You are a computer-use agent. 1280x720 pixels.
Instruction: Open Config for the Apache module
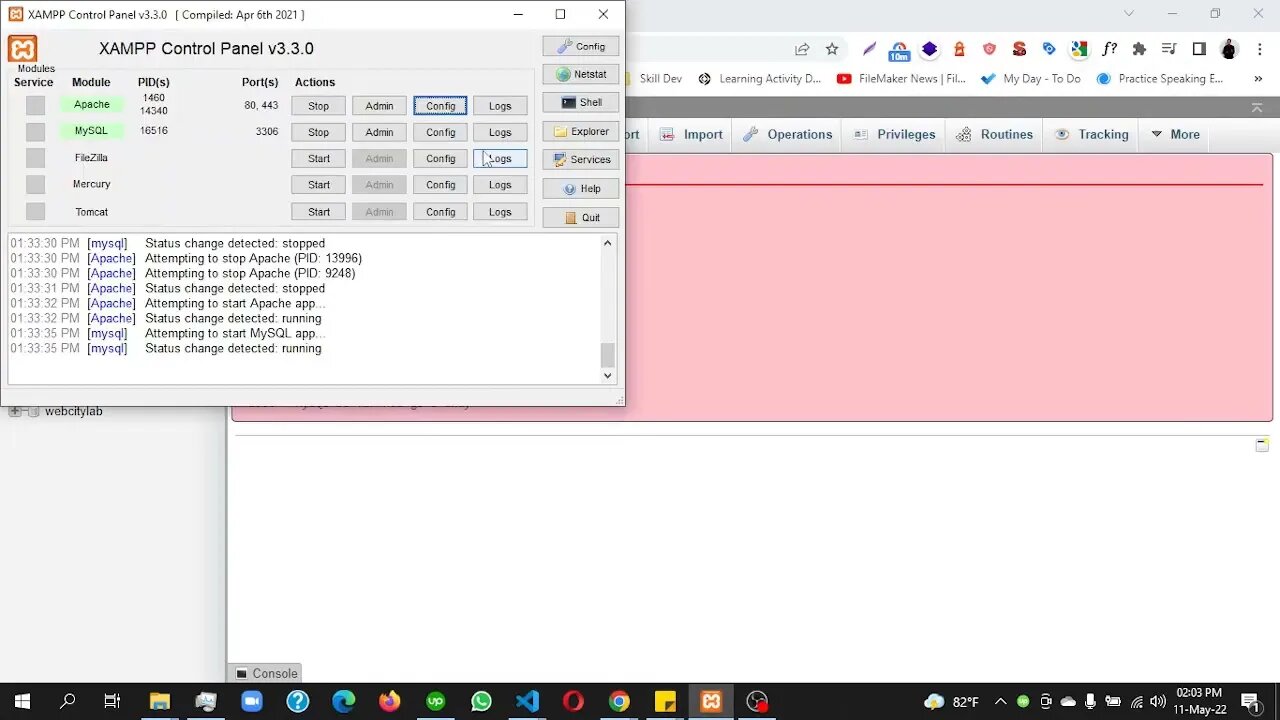tap(440, 106)
